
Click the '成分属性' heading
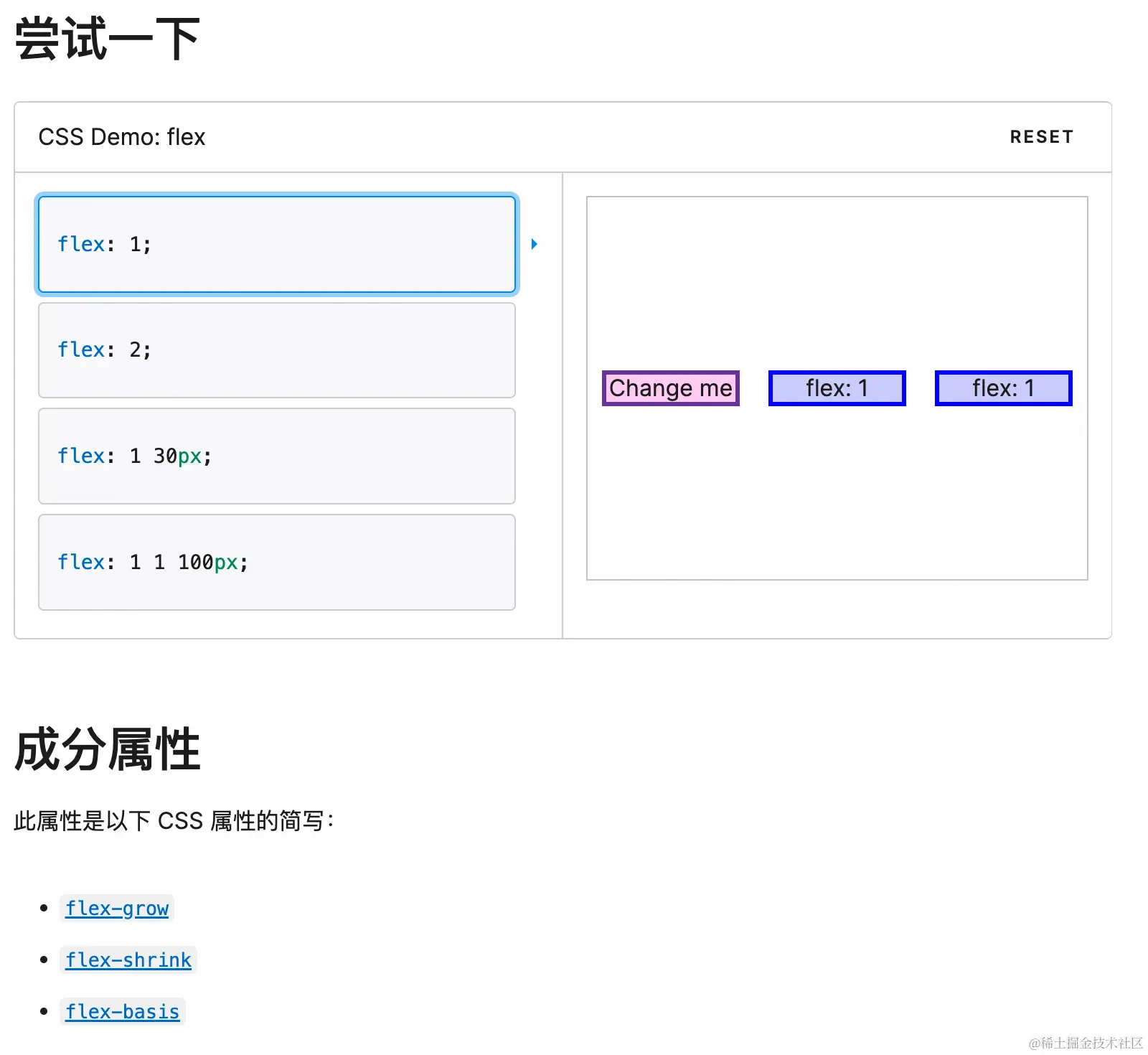coord(108,749)
